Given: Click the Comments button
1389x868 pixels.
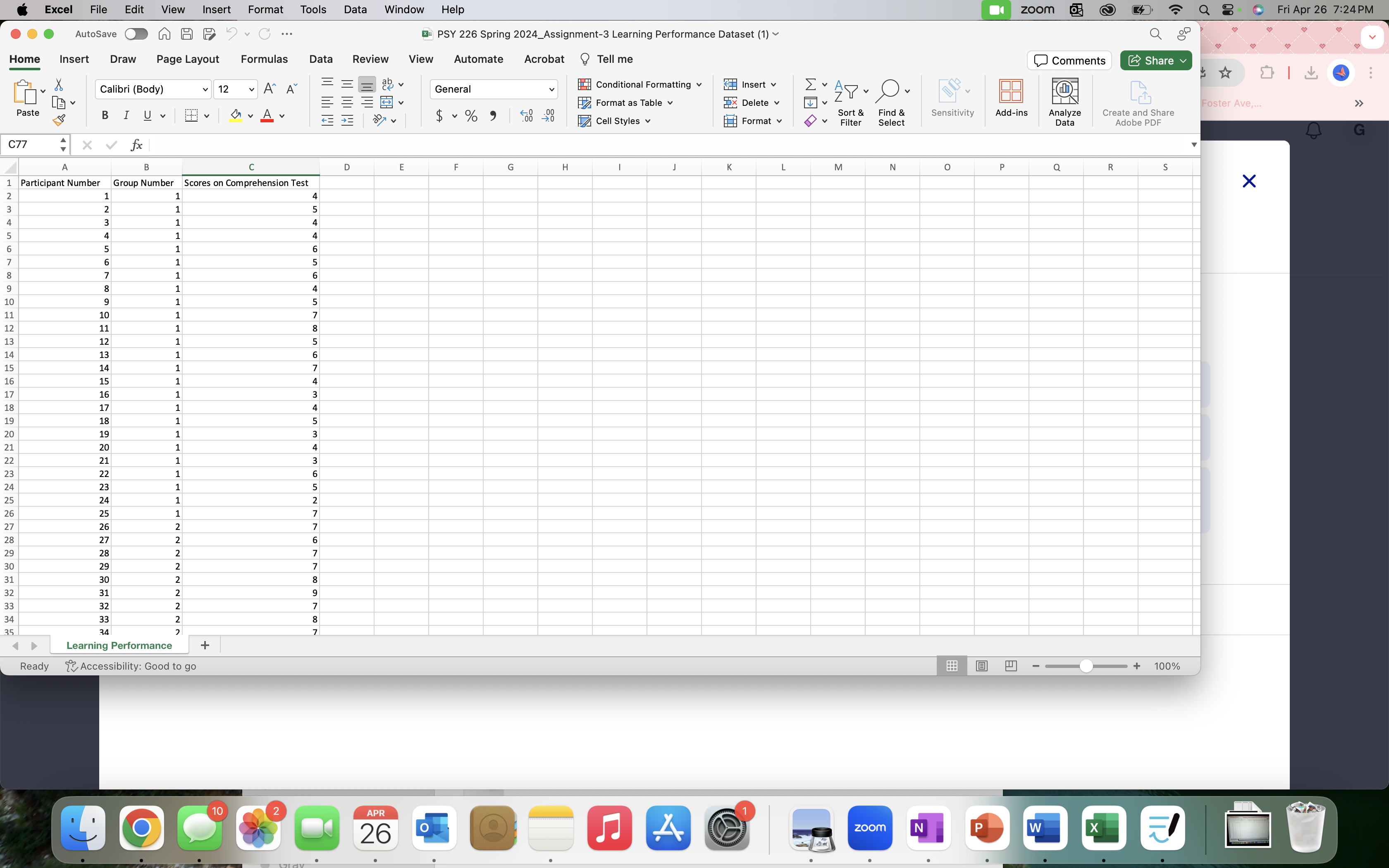Looking at the screenshot, I should pos(1069,60).
